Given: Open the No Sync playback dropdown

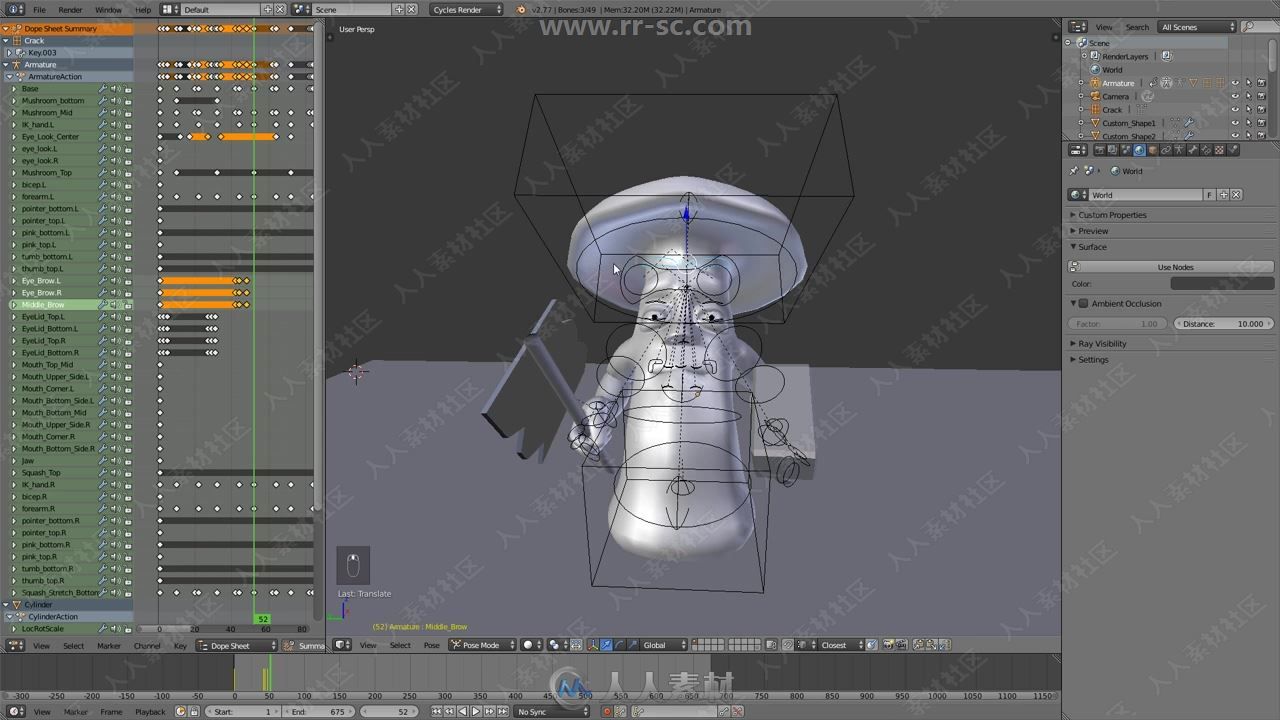Looking at the screenshot, I should coord(551,712).
